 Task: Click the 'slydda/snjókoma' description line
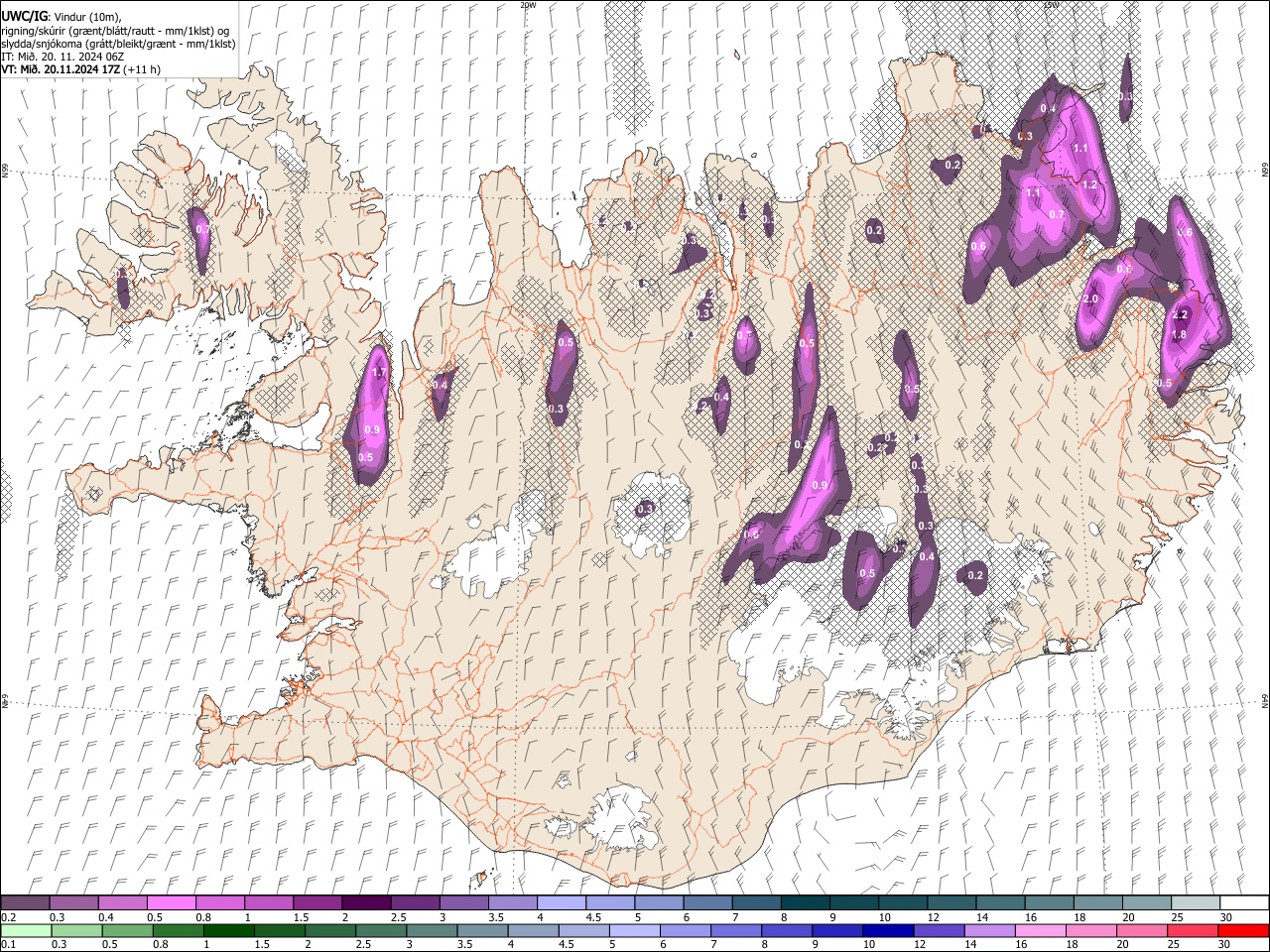(x=118, y=44)
